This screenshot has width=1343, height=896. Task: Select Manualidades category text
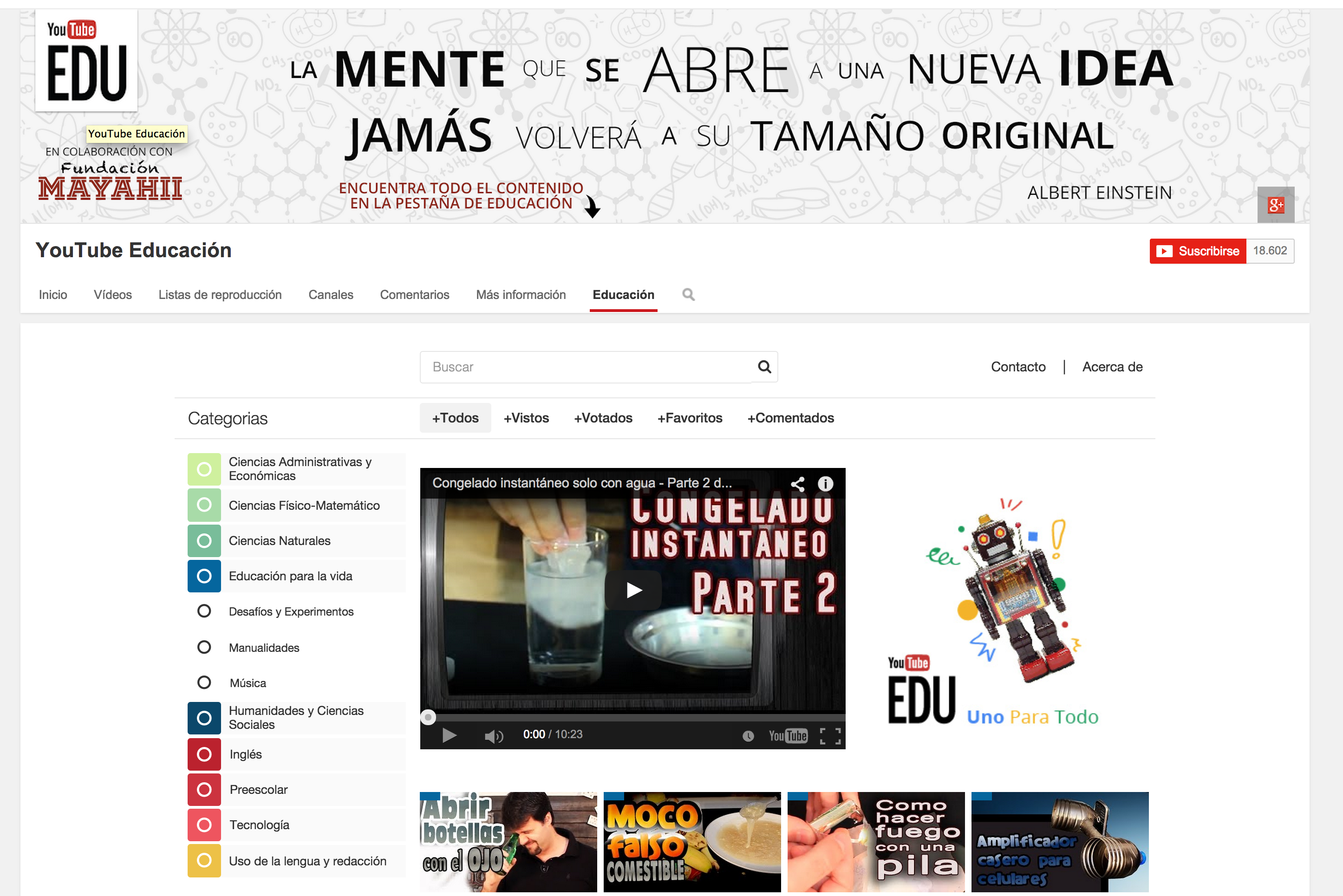tap(264, 648)
